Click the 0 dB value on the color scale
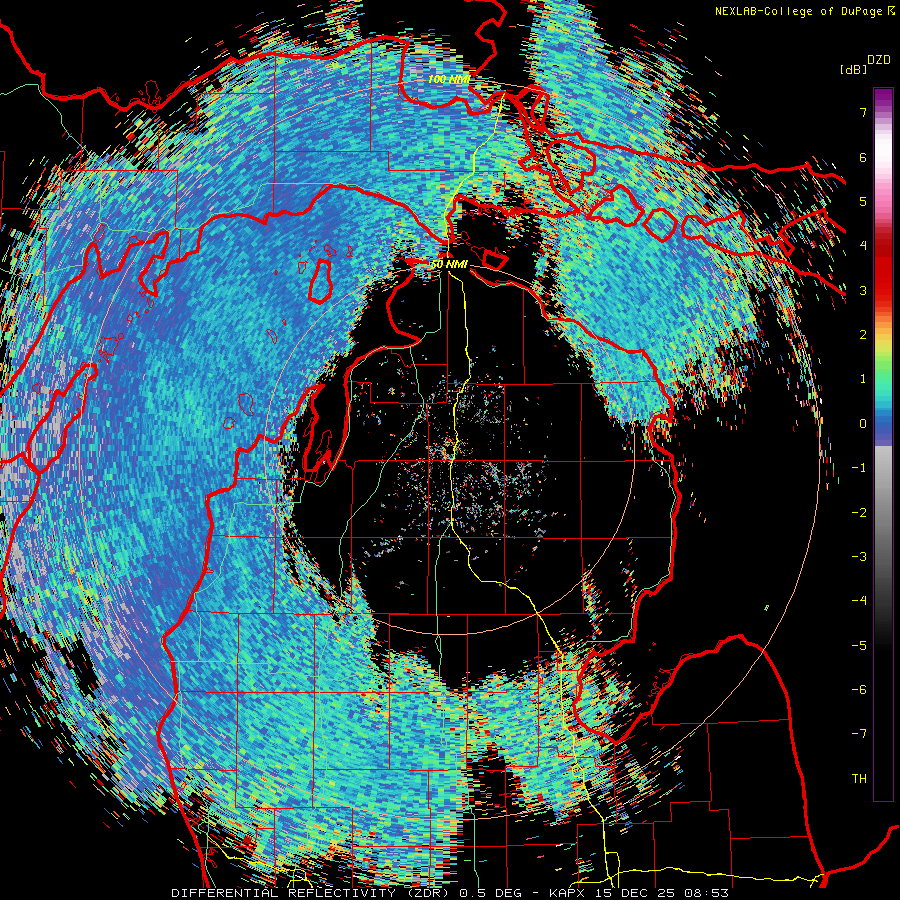900x900 pixels. click(x=863, y=424)
